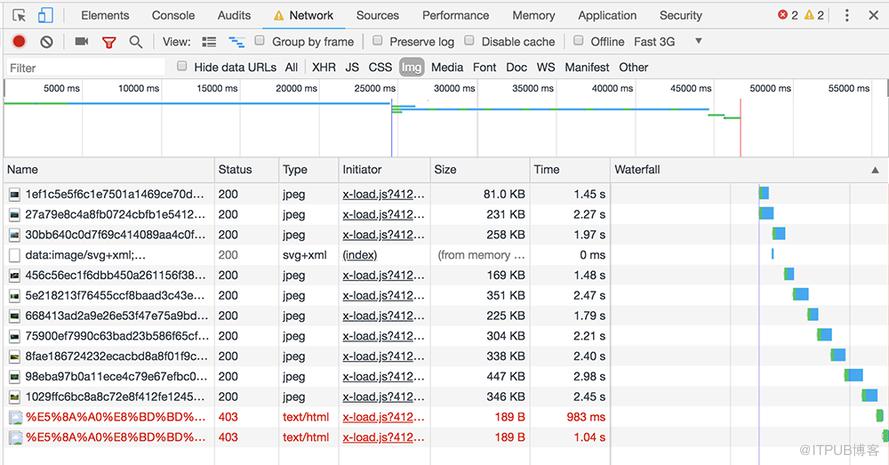The width and height of the screenshot is (889, 465).
Task: Click the 25000 ms timeline overview marker
Action: point(375,88)
